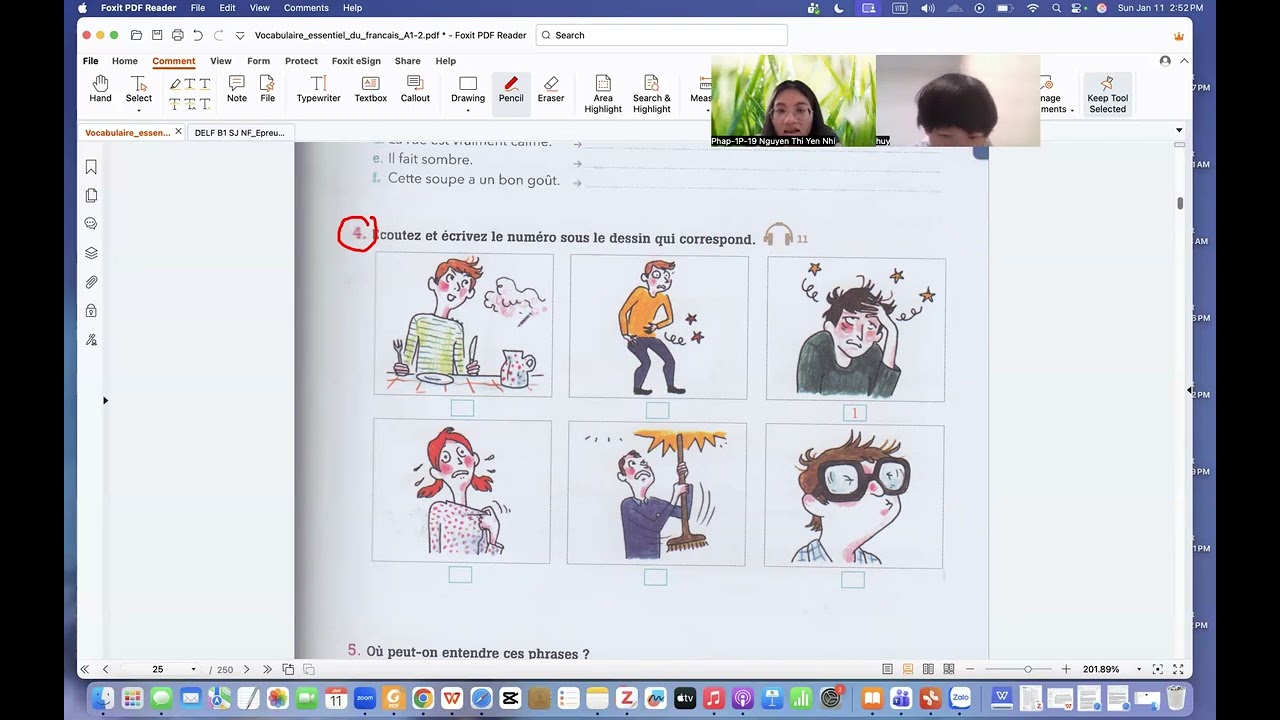Click the vertical scrollbar thumb
Screen dimensions: 1280x720
[1180, 203]
